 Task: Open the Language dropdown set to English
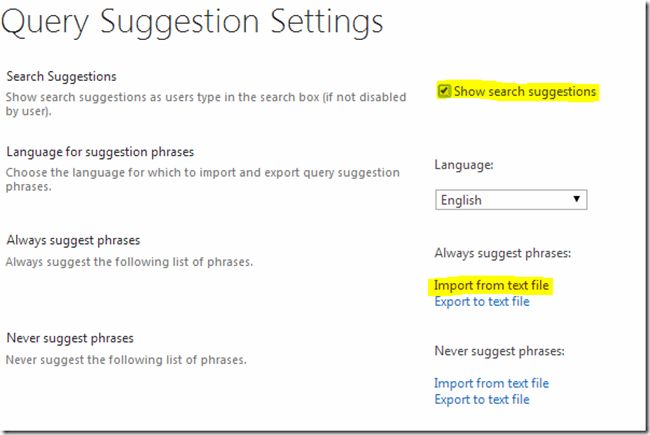pyautogui.click(x=510, y=200)
